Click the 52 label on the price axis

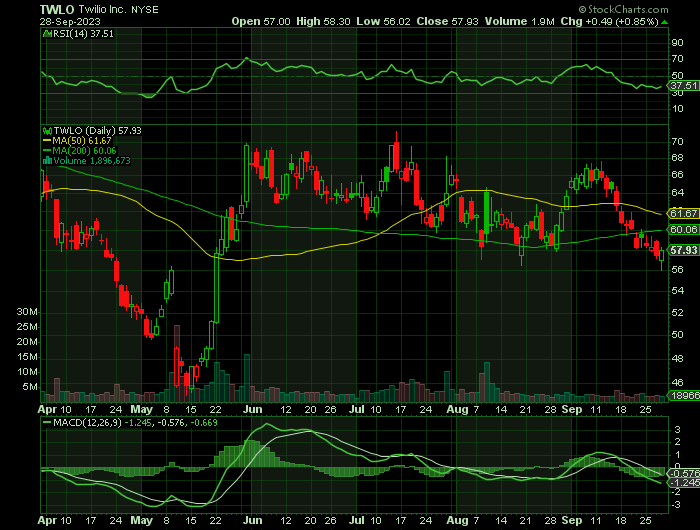click(x=678, y=313)
